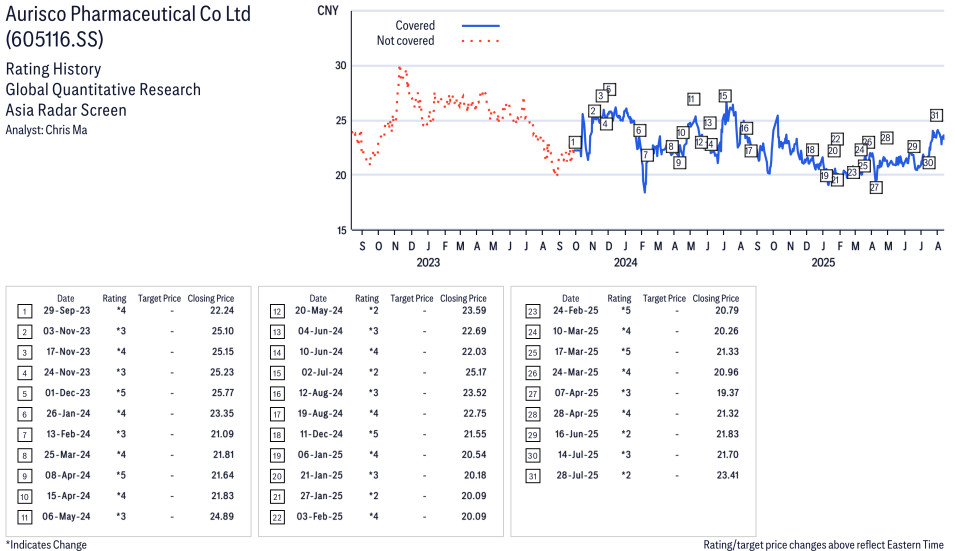Click the ticker text (605116.SS)
Screen dimensions: 955x551
coord(55,39)
